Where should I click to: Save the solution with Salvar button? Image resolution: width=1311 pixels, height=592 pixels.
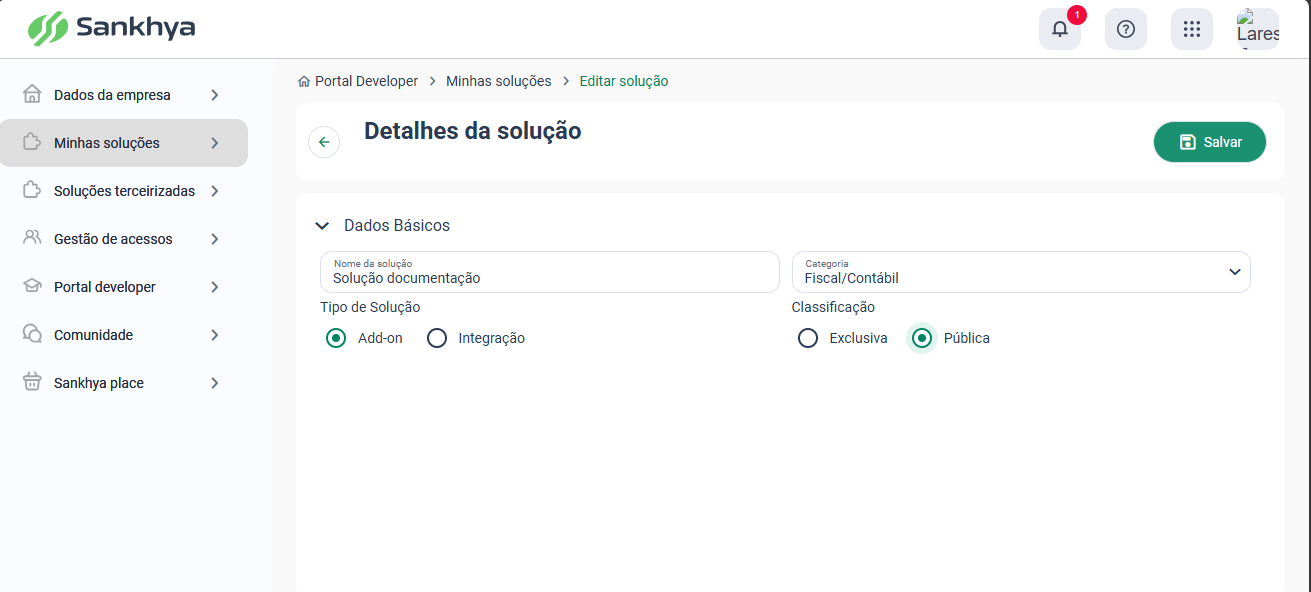point(1210,142)
